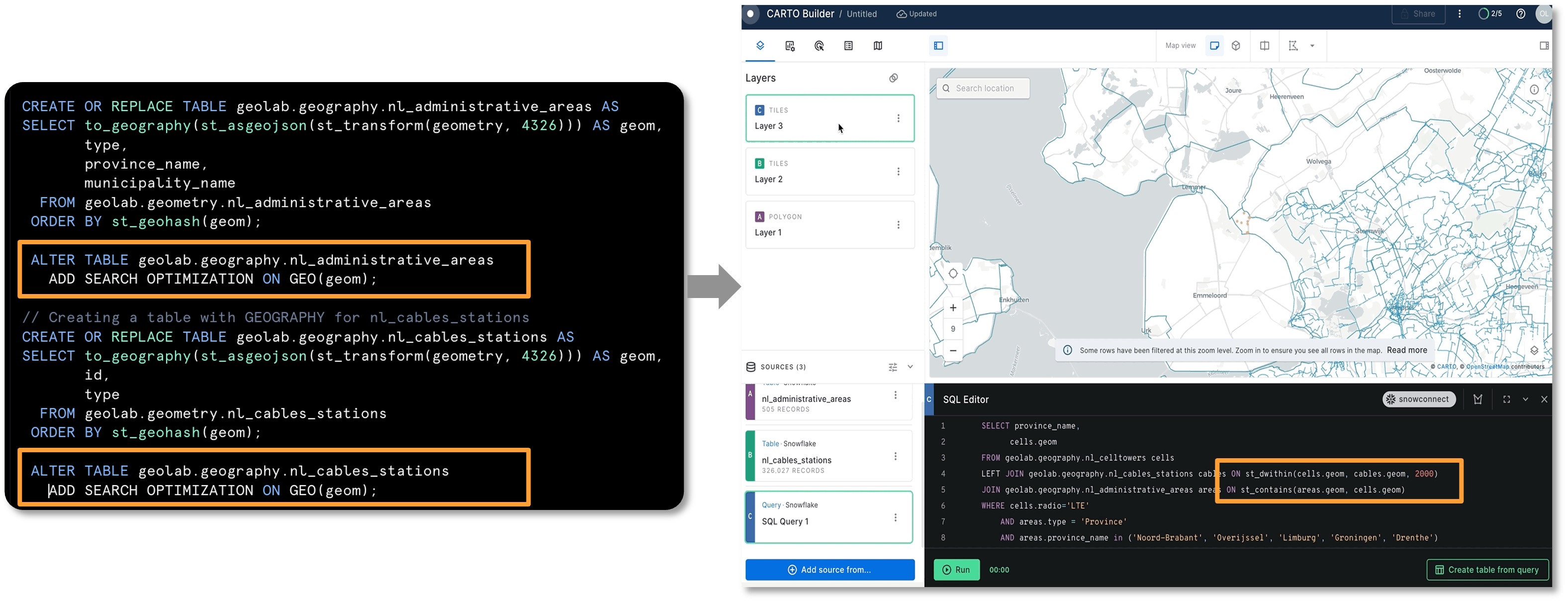Switch to 2D map view
1568x602 pixels.
point(1214,46)
